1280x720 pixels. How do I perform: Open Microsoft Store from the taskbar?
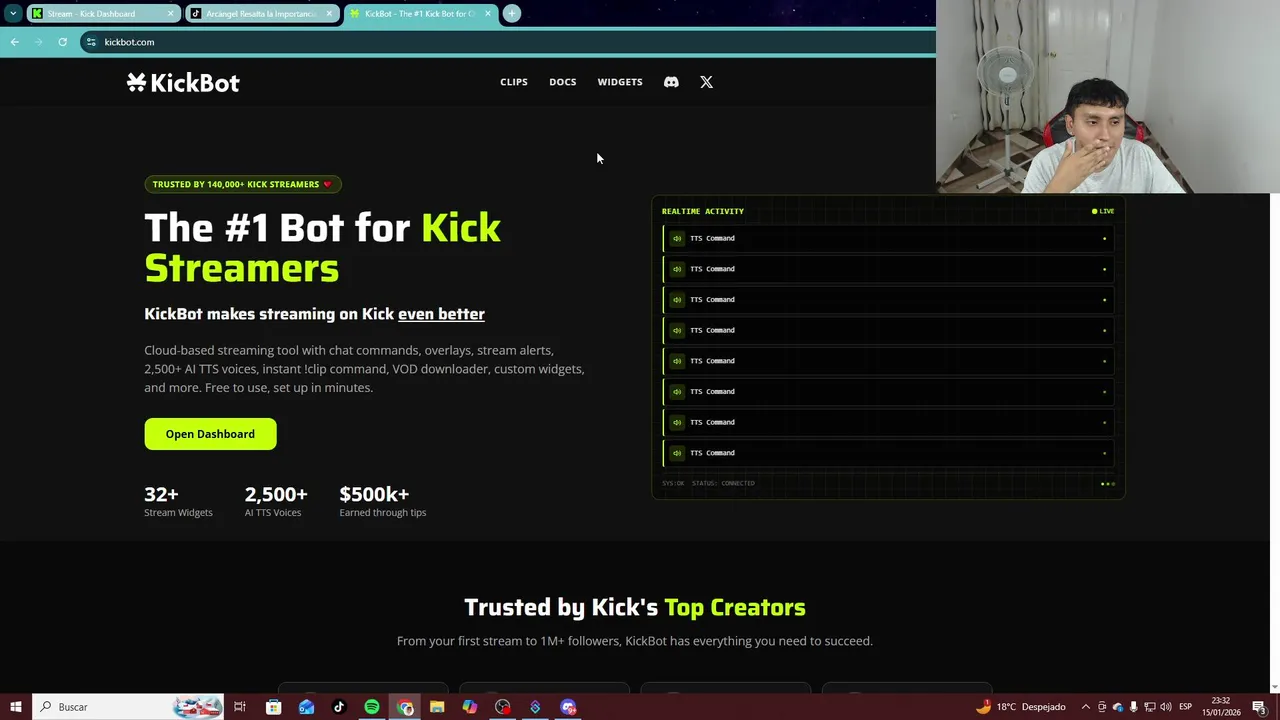(273, 707)
